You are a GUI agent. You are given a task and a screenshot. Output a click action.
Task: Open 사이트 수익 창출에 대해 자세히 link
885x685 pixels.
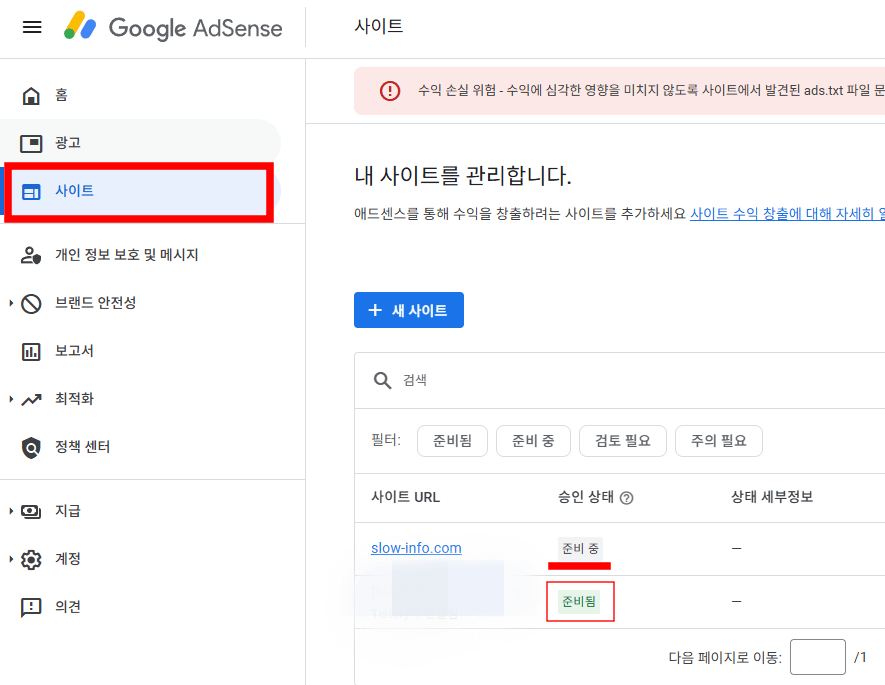(x=787, y=214)
